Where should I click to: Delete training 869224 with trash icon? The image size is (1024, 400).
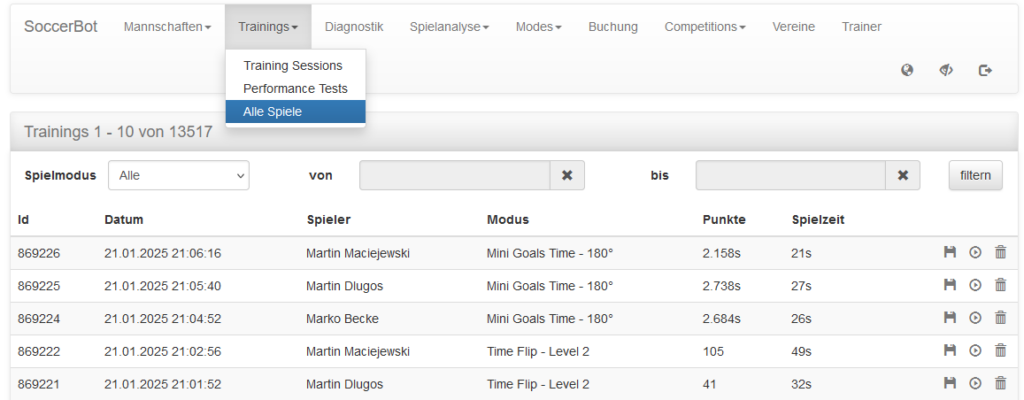tap(1000, 318)
